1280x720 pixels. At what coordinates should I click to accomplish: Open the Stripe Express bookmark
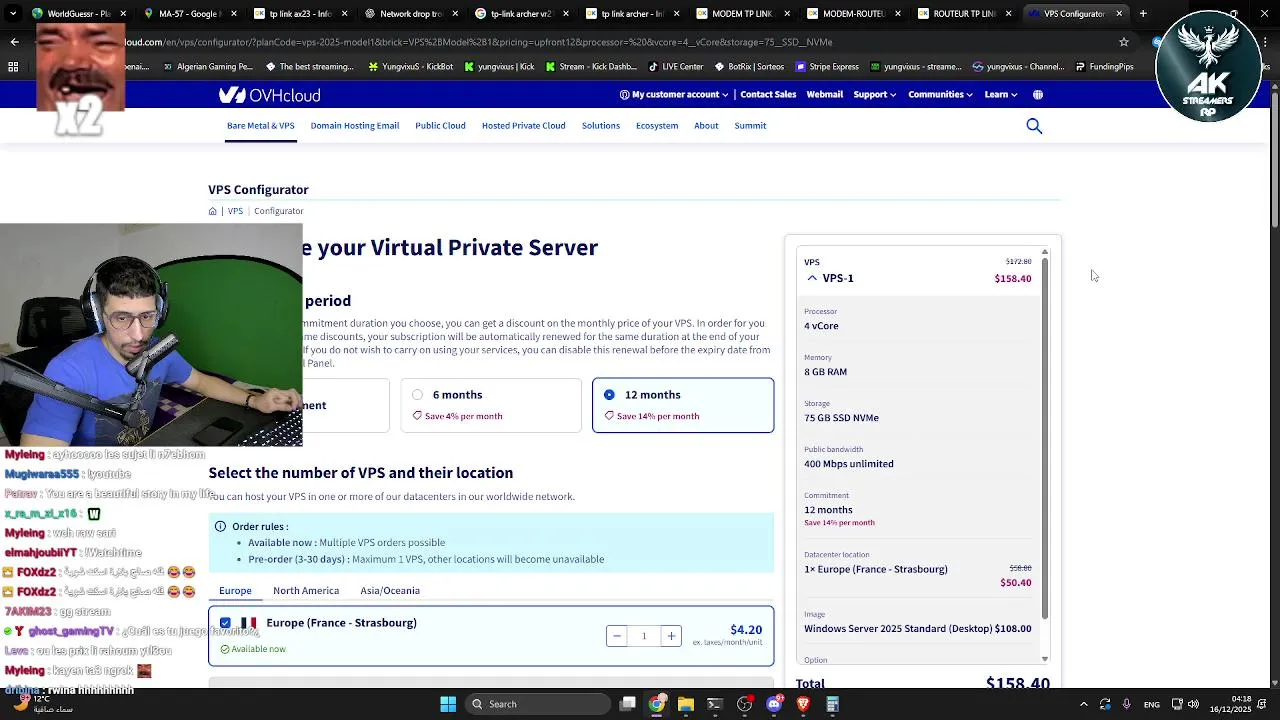[827, 67]
